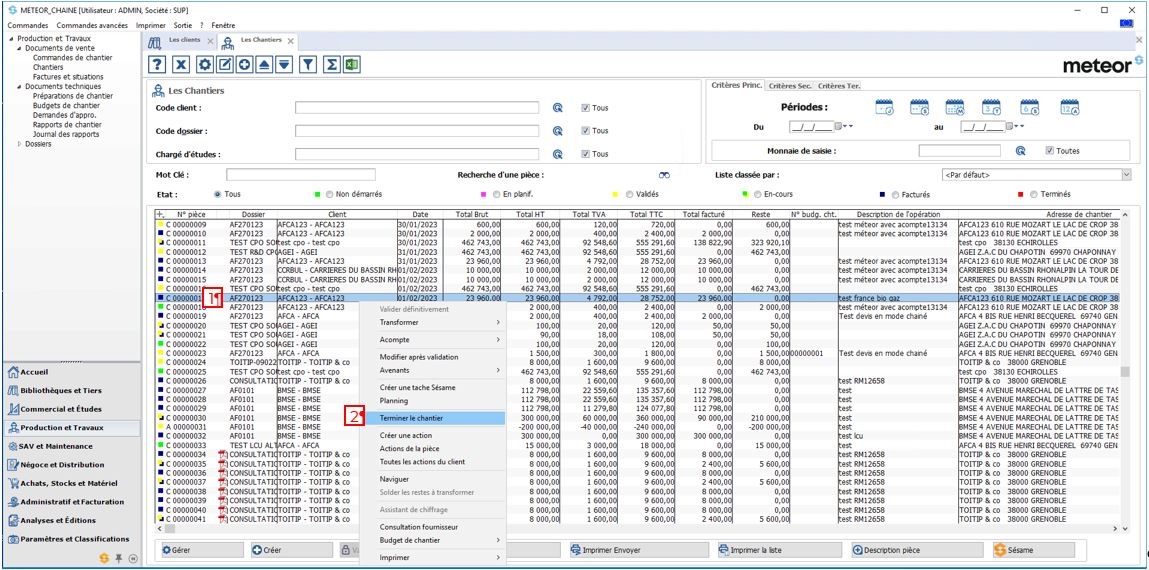Expand the Dossiers tree node
Viewport: 1149px width, 570px height.
point(20,144)
